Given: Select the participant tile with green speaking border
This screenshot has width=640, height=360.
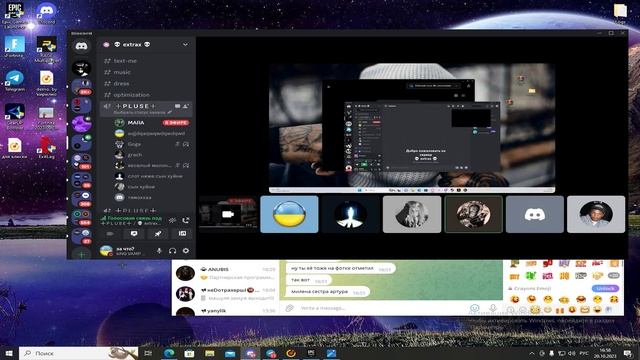Looking at the screenshot, I should coord(473,214).
